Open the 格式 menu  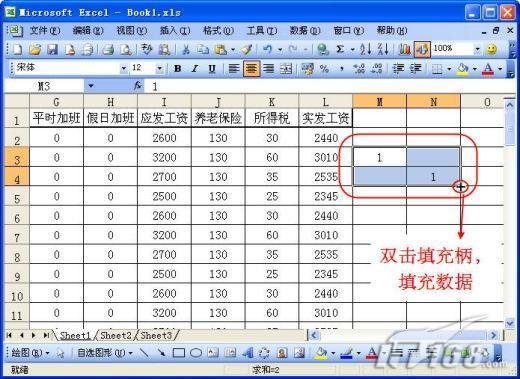click(218, 31)
